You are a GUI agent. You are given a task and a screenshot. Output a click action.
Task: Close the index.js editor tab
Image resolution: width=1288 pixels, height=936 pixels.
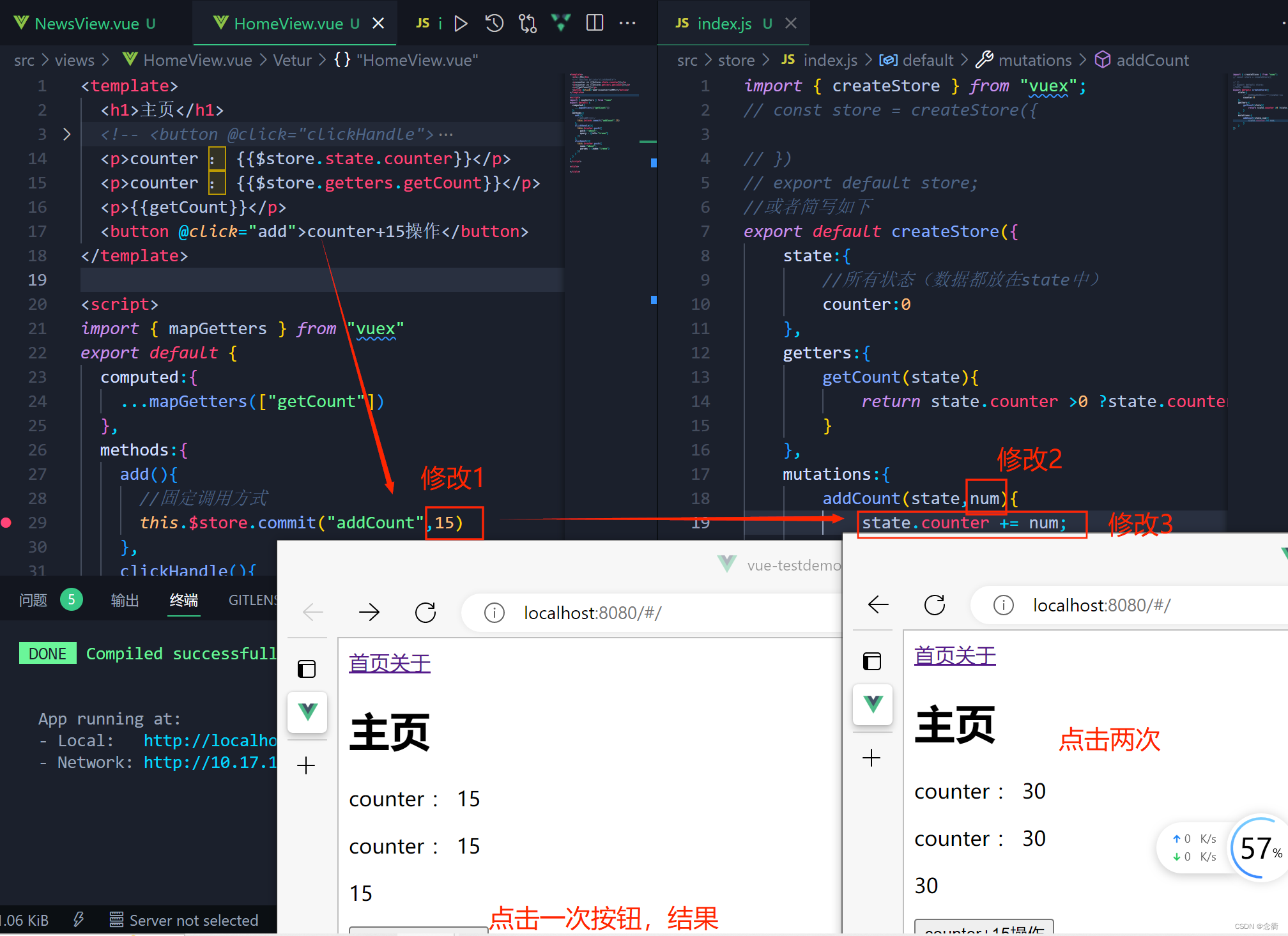tap(791, 23)
